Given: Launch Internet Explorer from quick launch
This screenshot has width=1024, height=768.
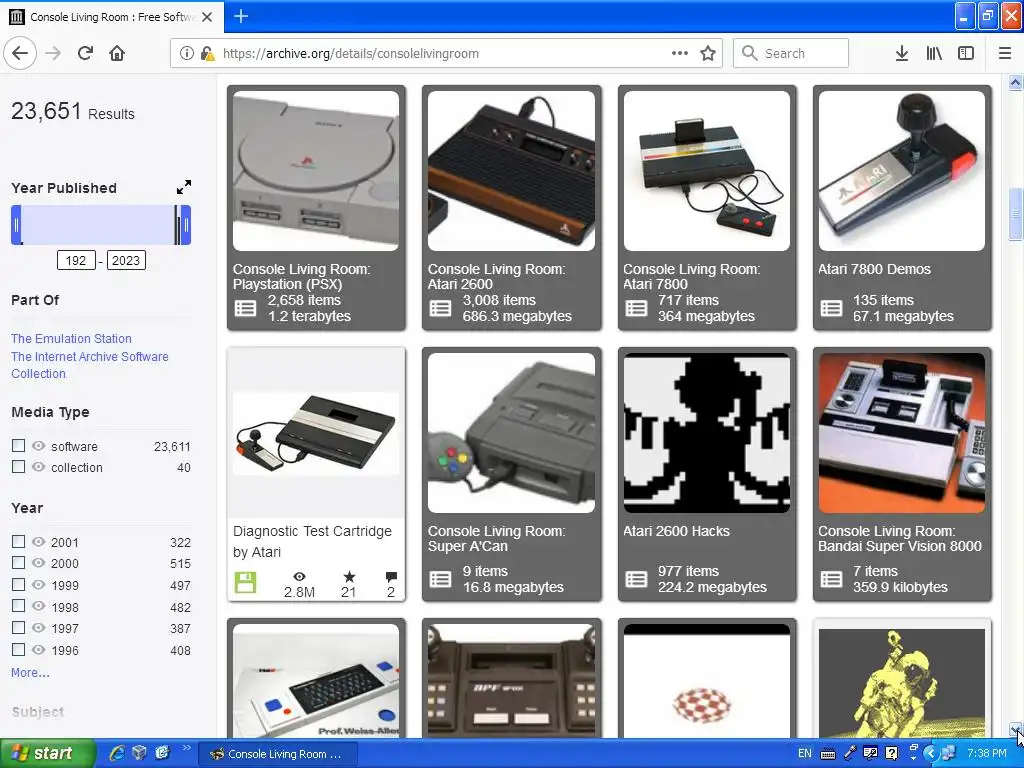Looking at the screenshot, I should pos(117,753).
